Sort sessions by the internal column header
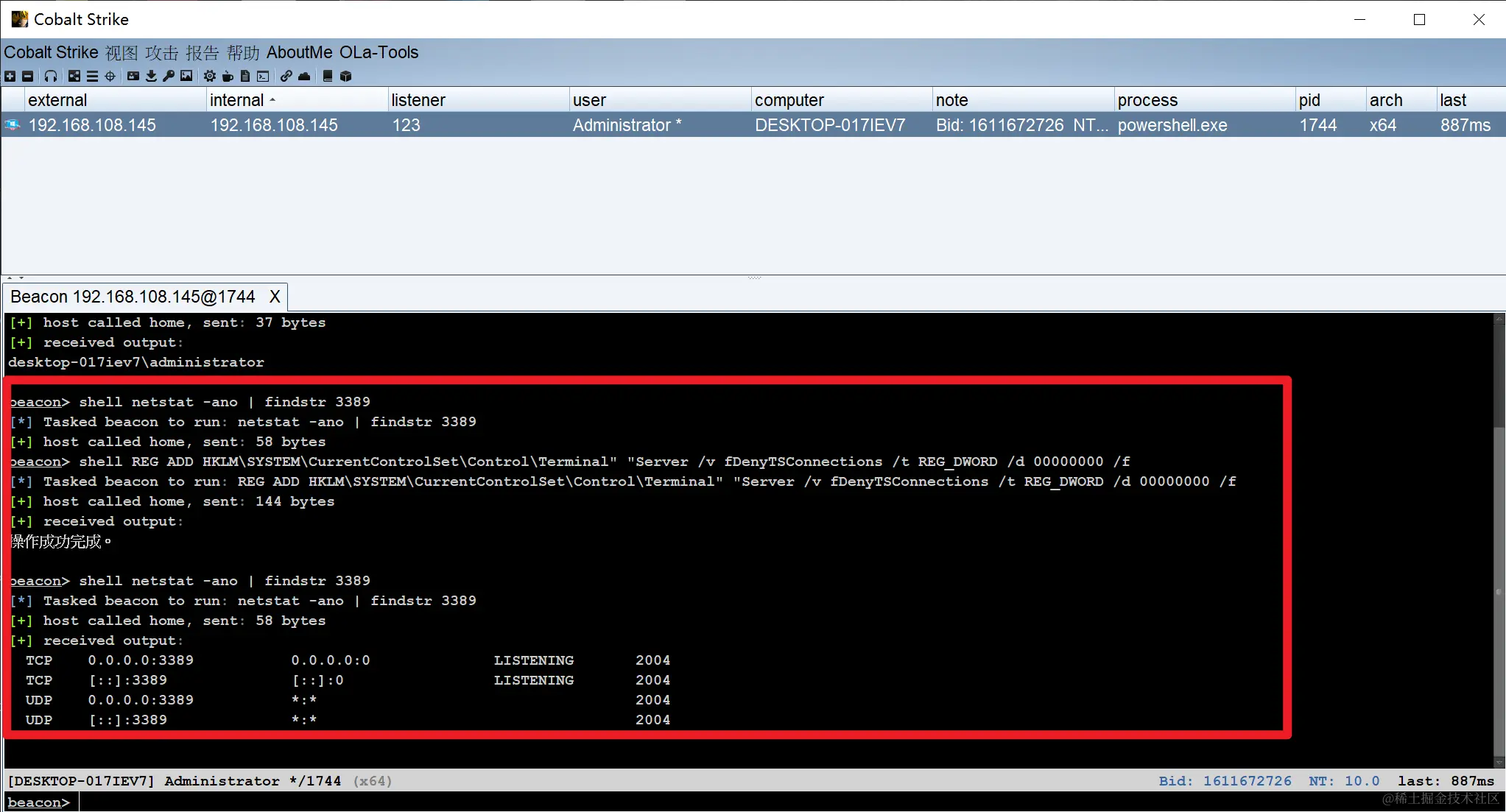 (237, 100)
